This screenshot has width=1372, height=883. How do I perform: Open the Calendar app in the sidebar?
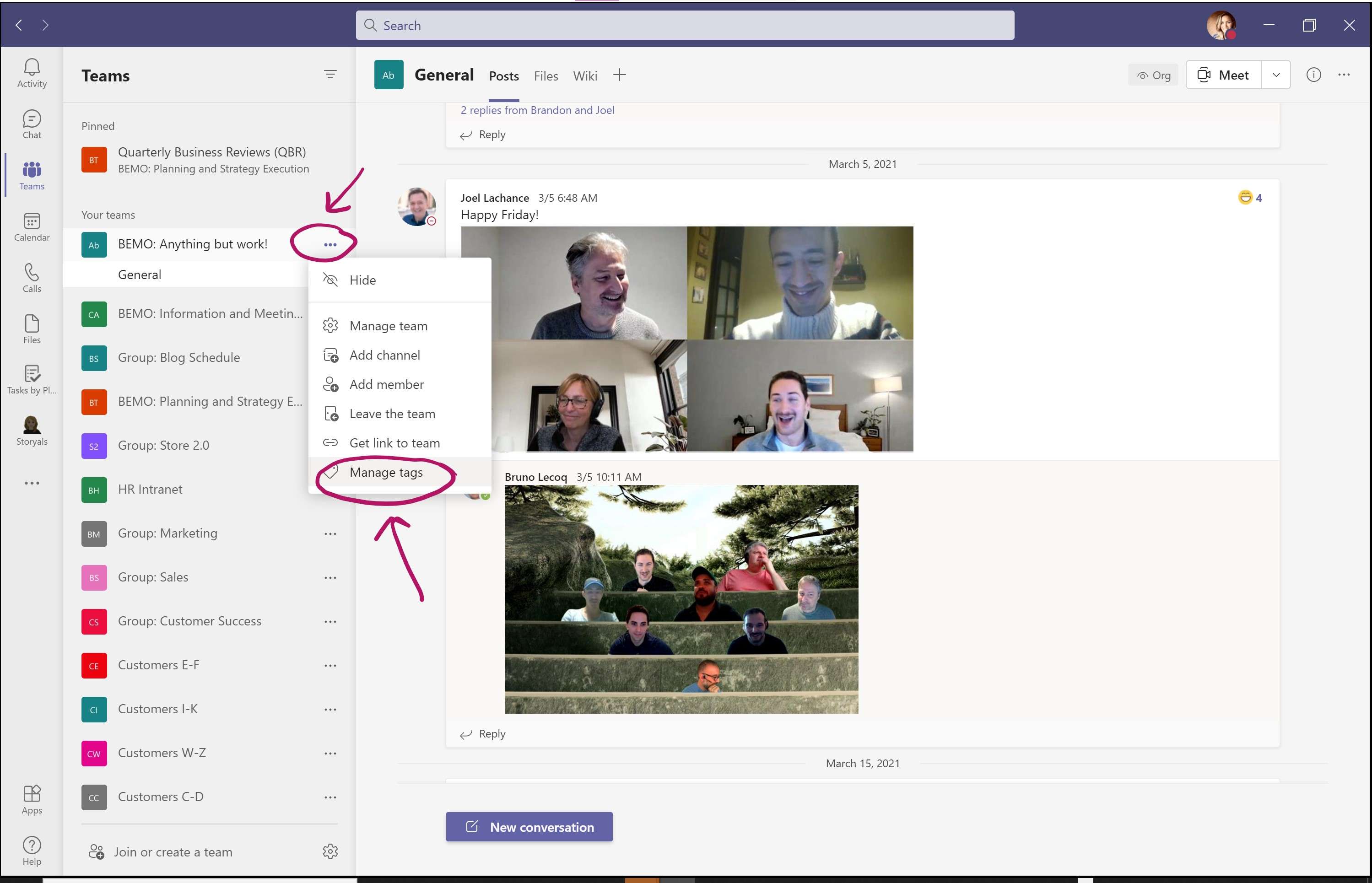pyautogui.click(x=32, y=227)
